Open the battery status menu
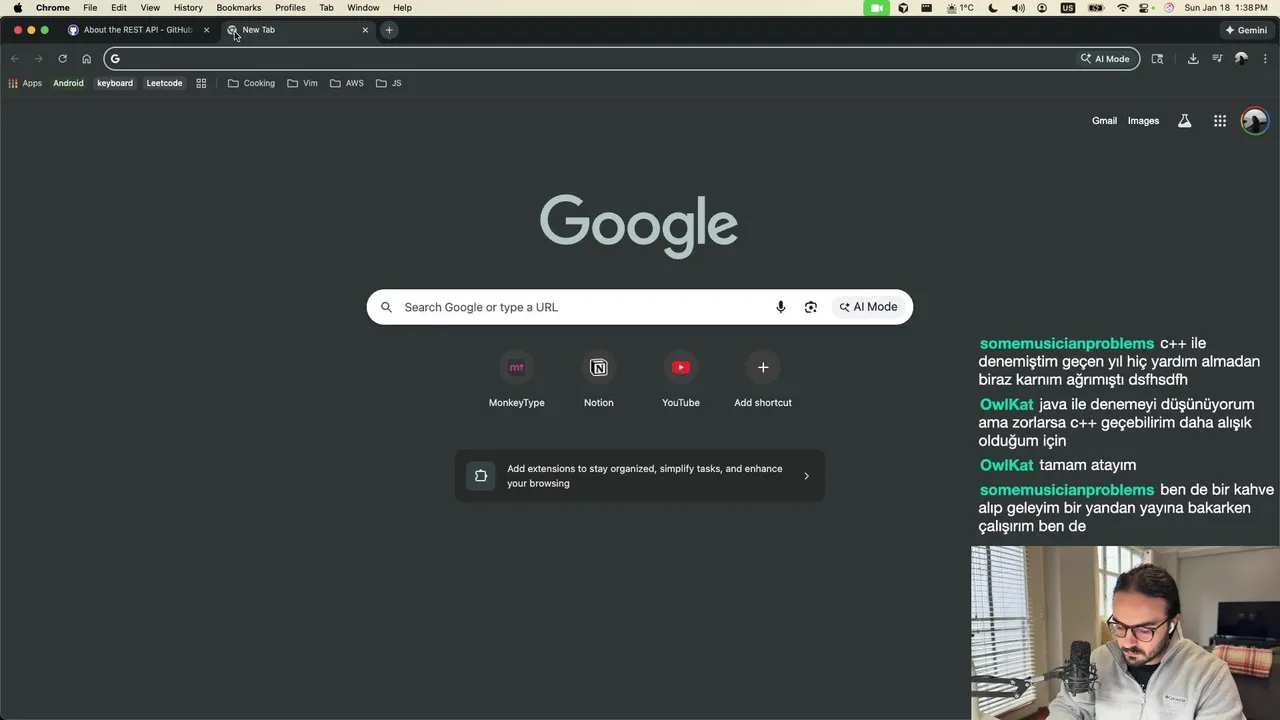Screen dimensions: 1280x720 pos(1096,8)
